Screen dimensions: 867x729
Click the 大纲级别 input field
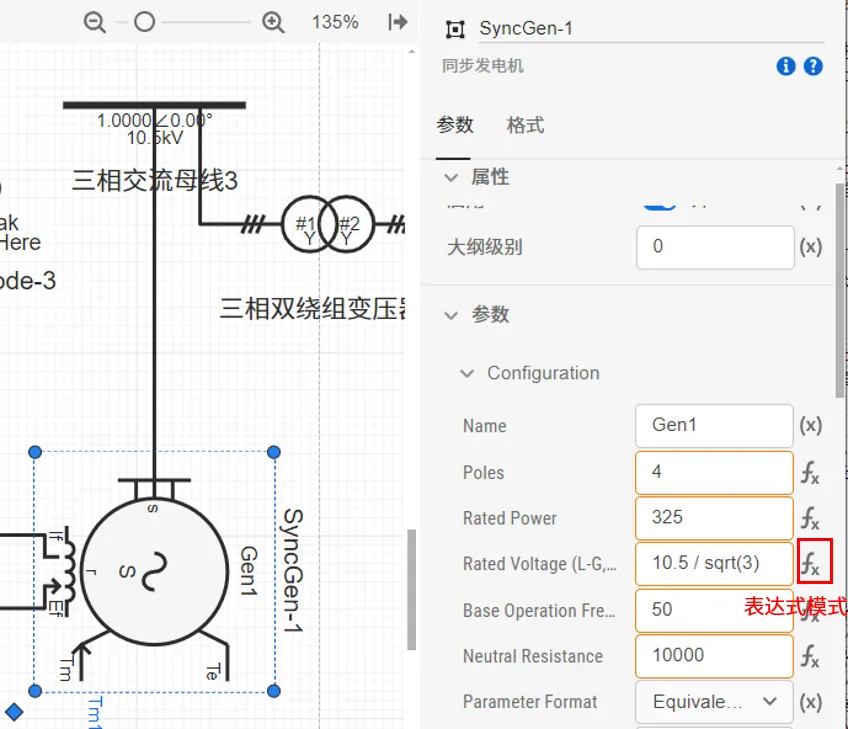715,246
